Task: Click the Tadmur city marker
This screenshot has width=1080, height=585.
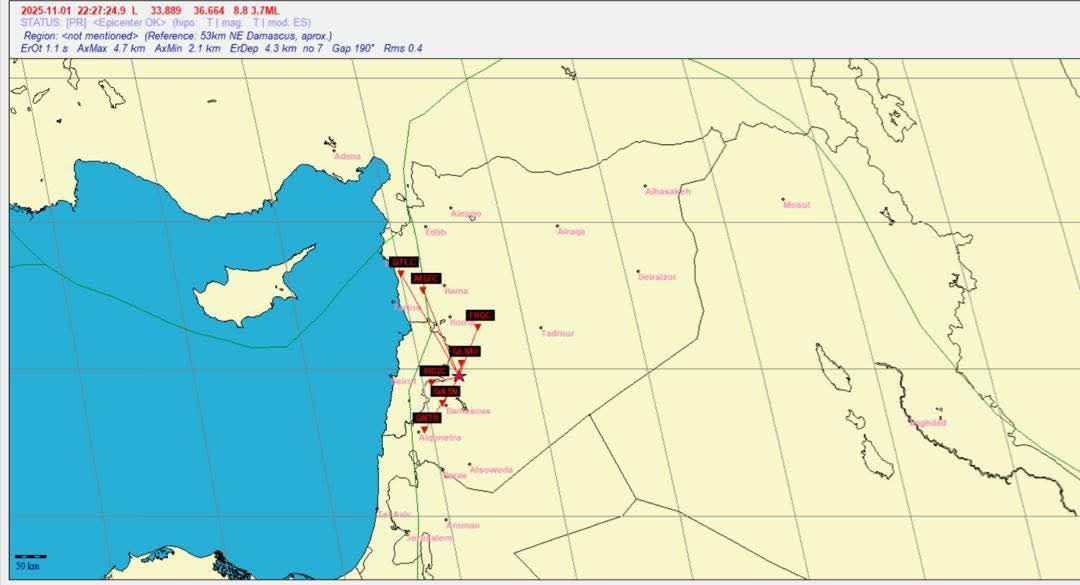Action: click(x=541, y=328)
